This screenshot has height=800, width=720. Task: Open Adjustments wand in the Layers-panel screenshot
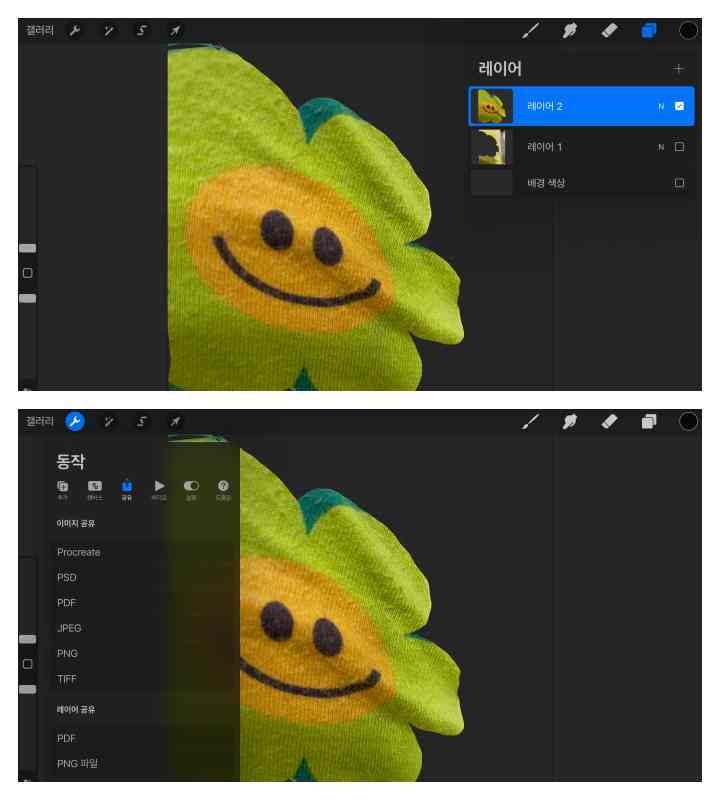109,31
